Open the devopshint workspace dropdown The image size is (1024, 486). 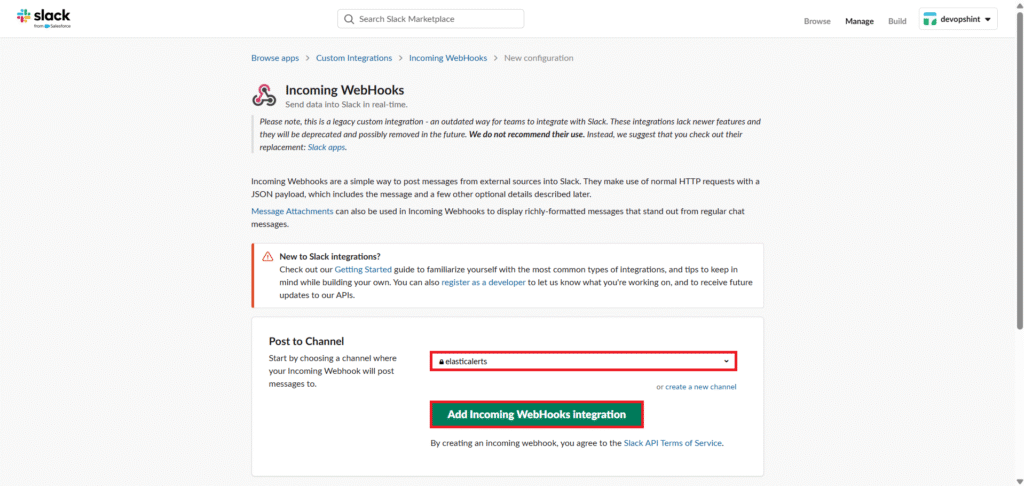958,20
